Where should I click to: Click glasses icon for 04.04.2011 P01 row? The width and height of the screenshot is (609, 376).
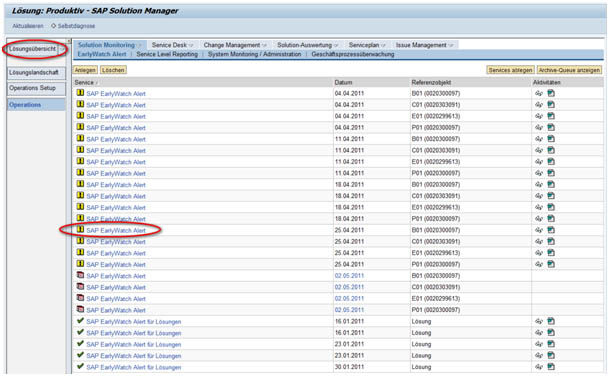(539, 127)
